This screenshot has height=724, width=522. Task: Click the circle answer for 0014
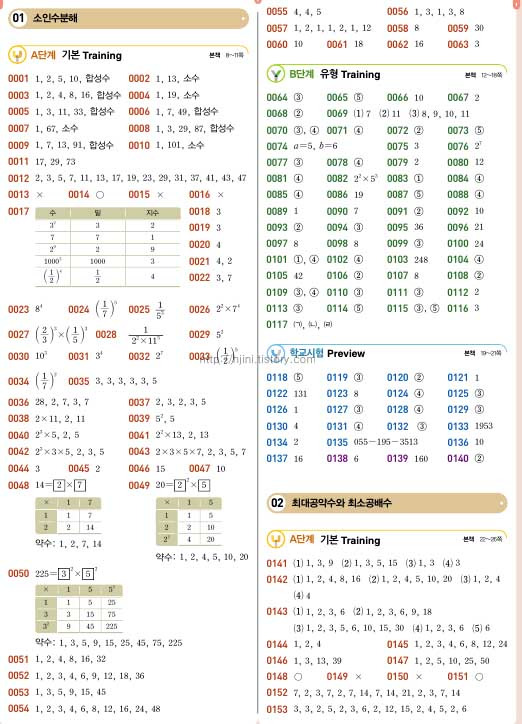point(100,195)
